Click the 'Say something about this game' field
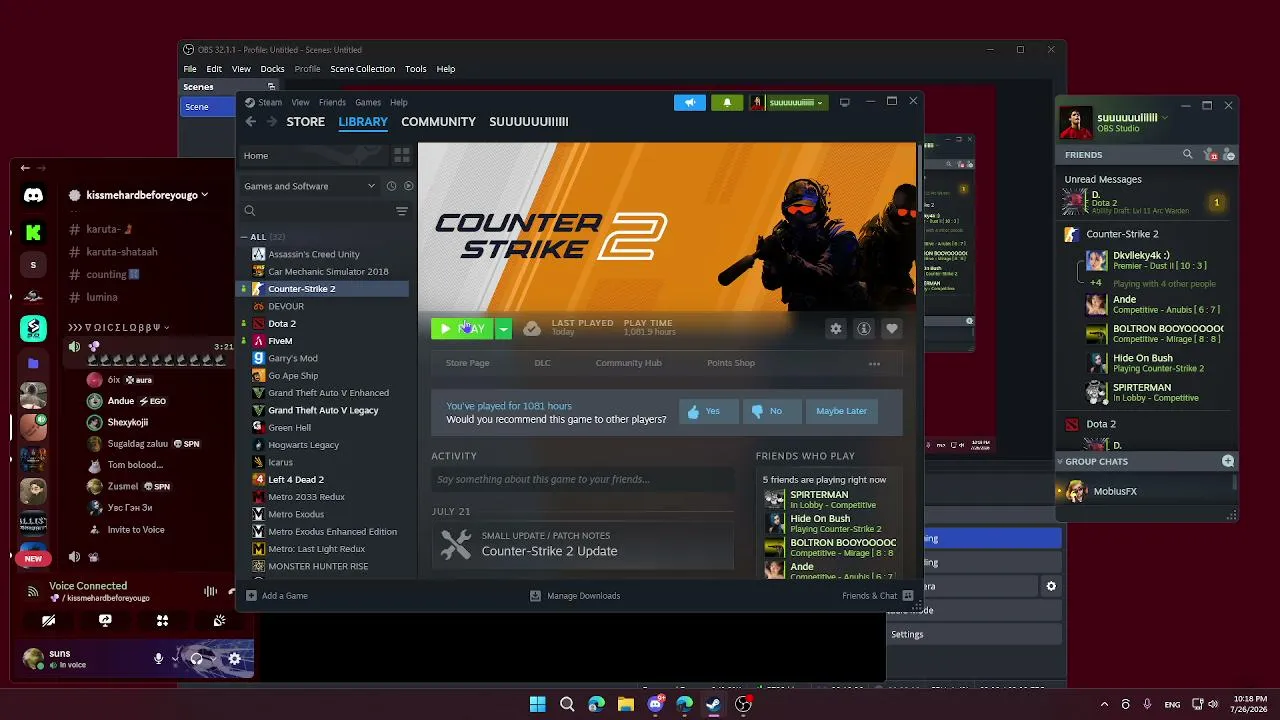Image resolution: width=1280 pixels, height=720 pixels. tap(583, 479)
